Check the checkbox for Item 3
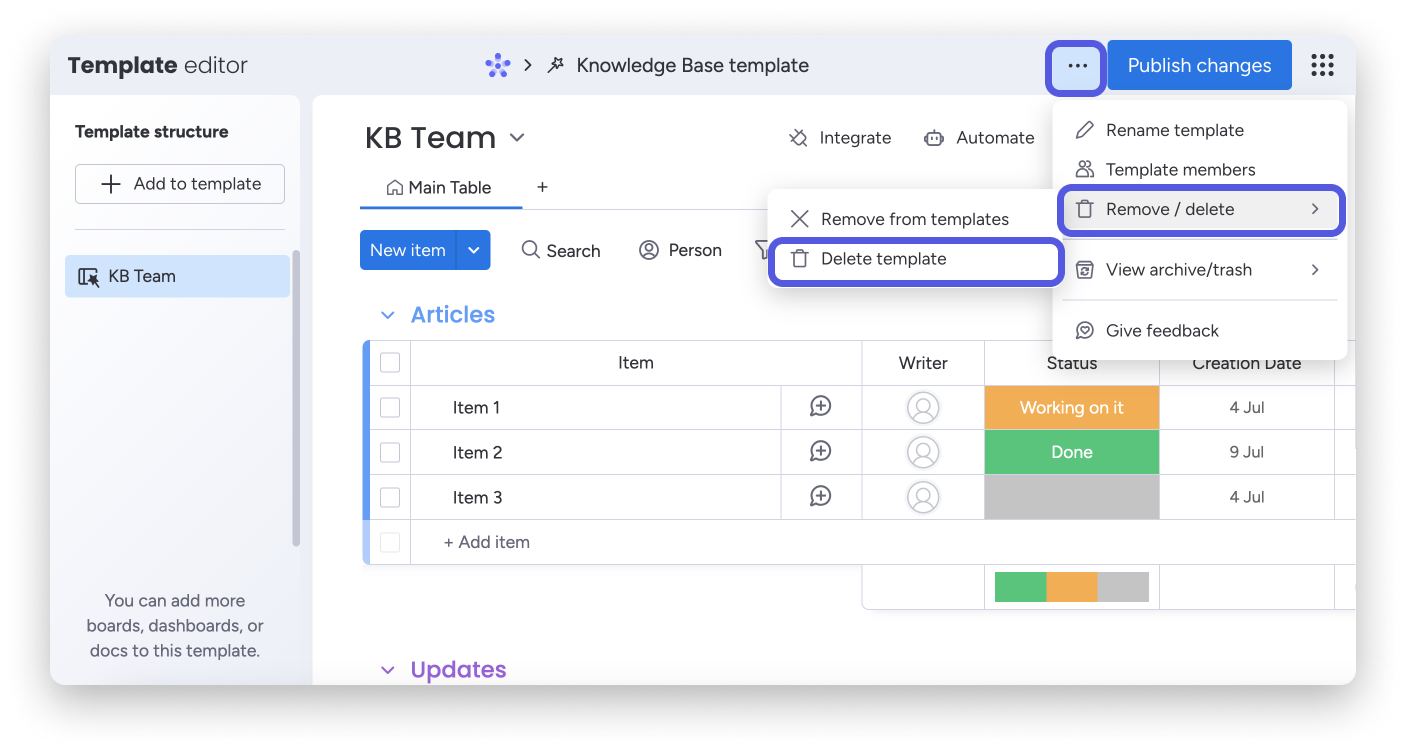Screen dimensions: 1406x750 click(390, 497)
